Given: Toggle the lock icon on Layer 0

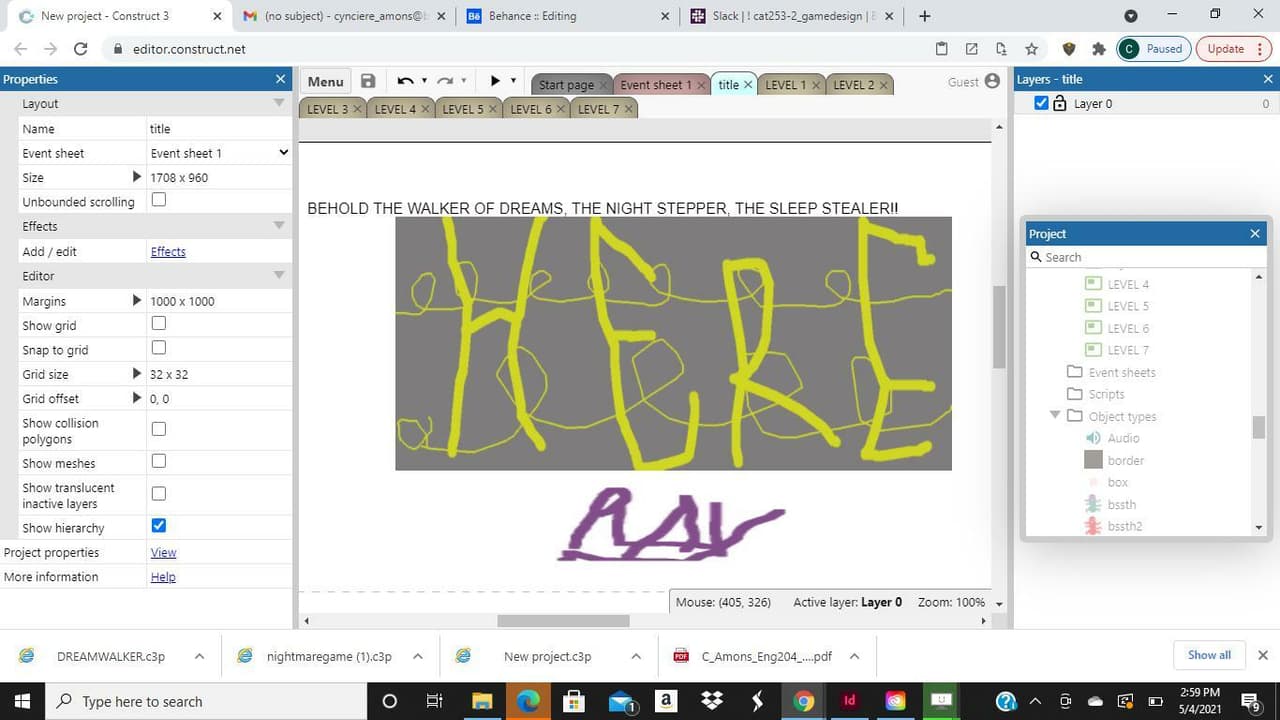Looking at the screenshot, I should (1060, 104).
